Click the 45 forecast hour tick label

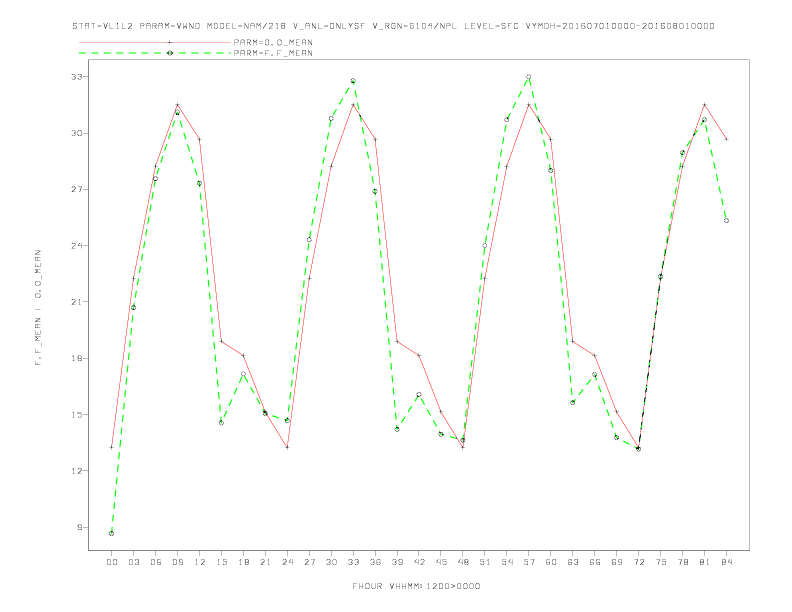pos(441,562)
